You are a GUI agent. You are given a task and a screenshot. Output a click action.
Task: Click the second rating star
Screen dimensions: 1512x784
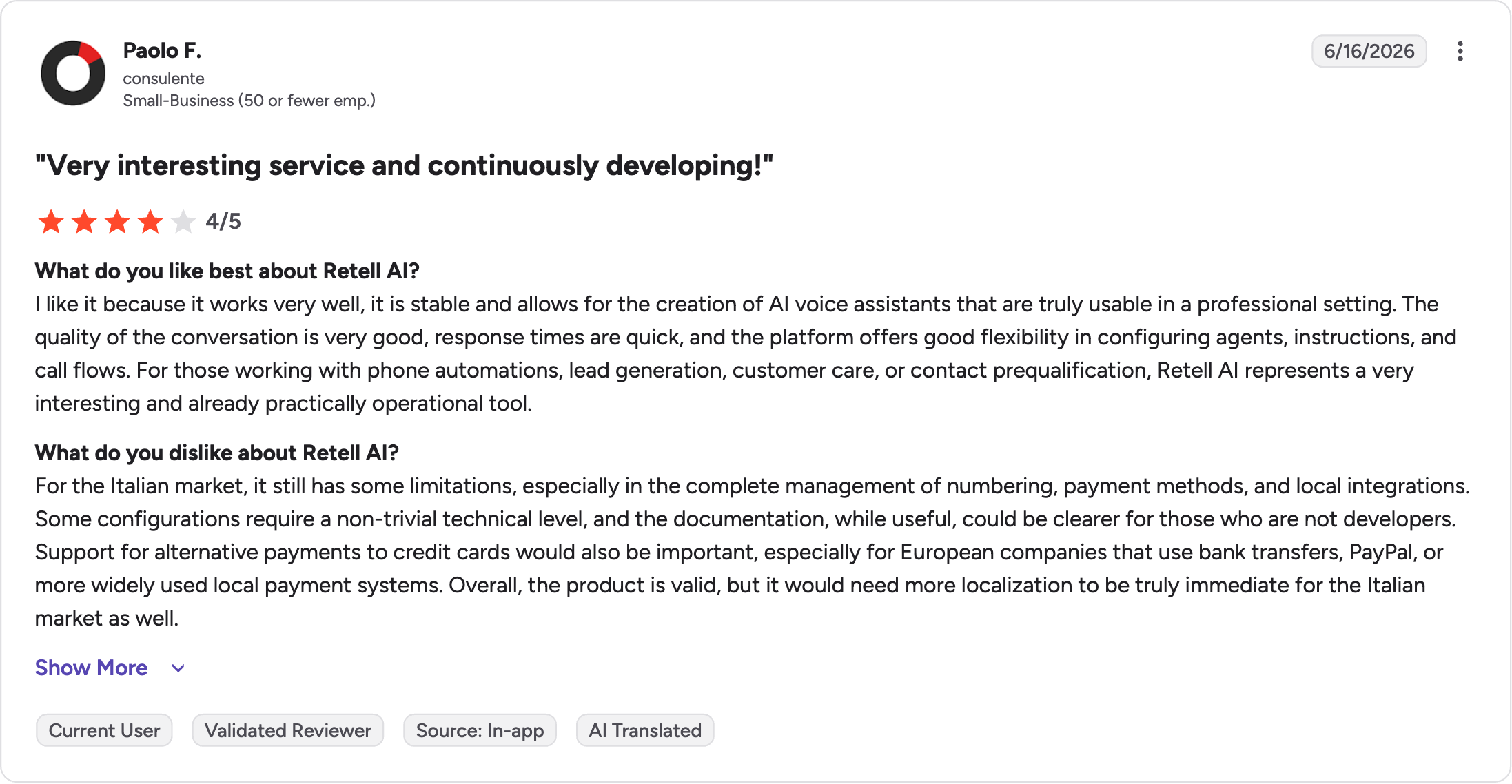click(x=84, y=222)
